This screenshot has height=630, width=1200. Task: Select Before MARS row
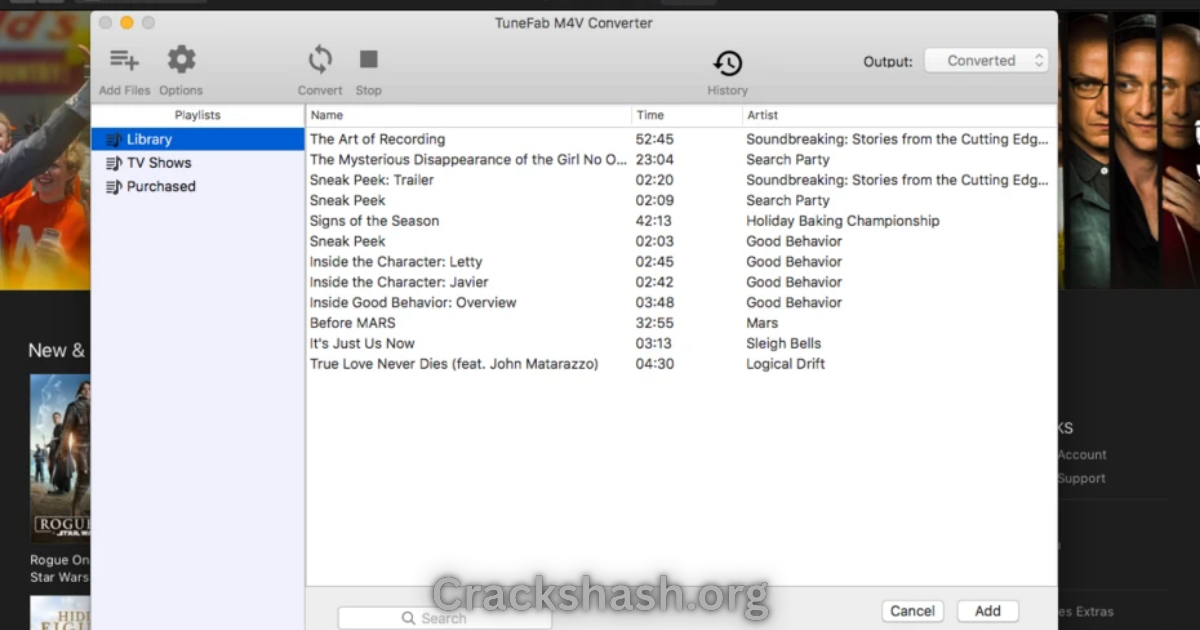[681, 323]
